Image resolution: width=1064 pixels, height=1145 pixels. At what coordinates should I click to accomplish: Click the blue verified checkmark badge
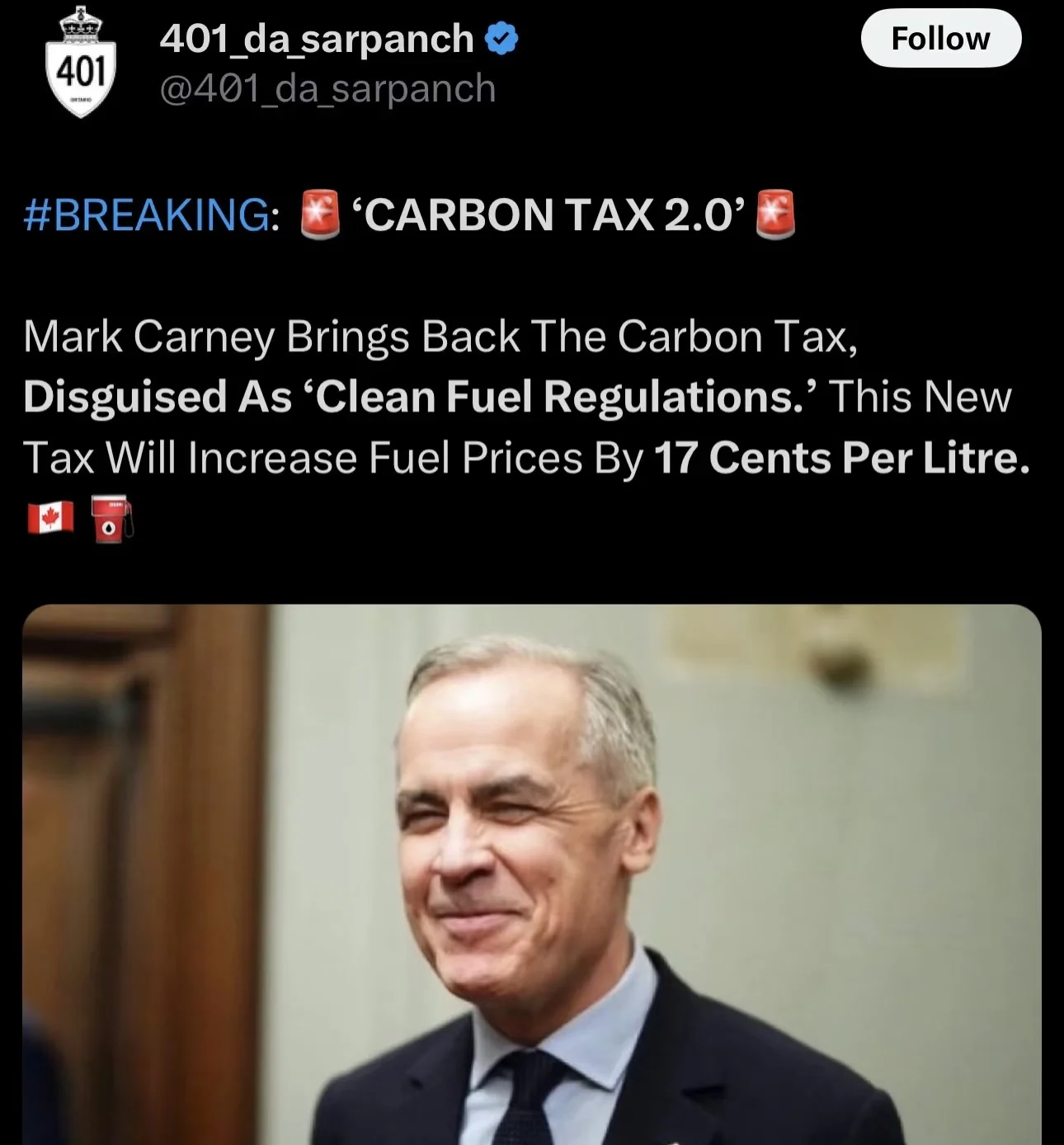click(x=501, y=39)
